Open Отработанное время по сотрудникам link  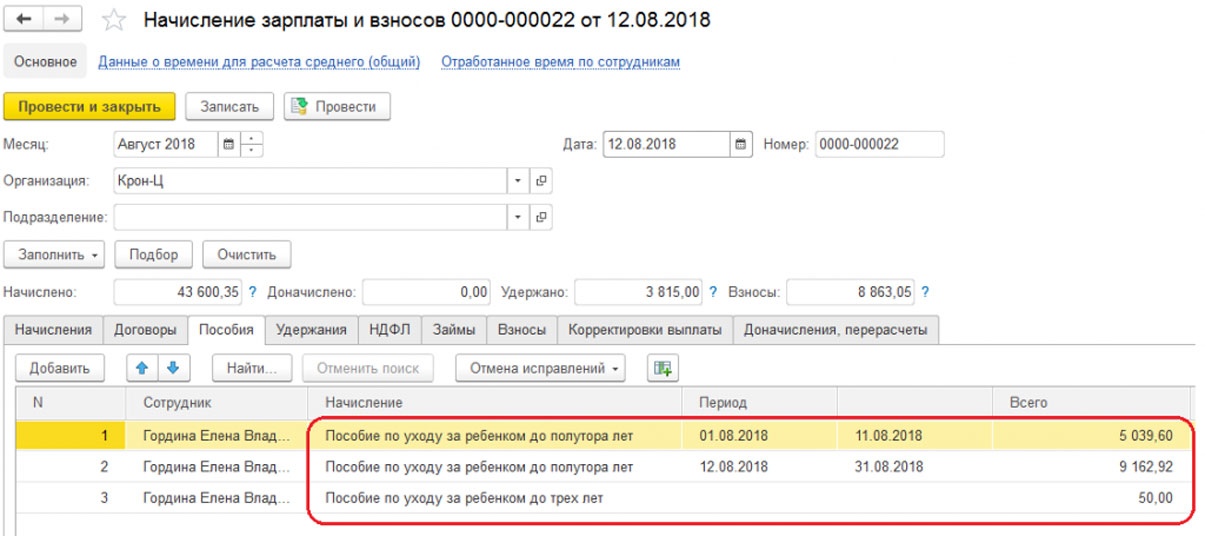[x=560, y=62]
